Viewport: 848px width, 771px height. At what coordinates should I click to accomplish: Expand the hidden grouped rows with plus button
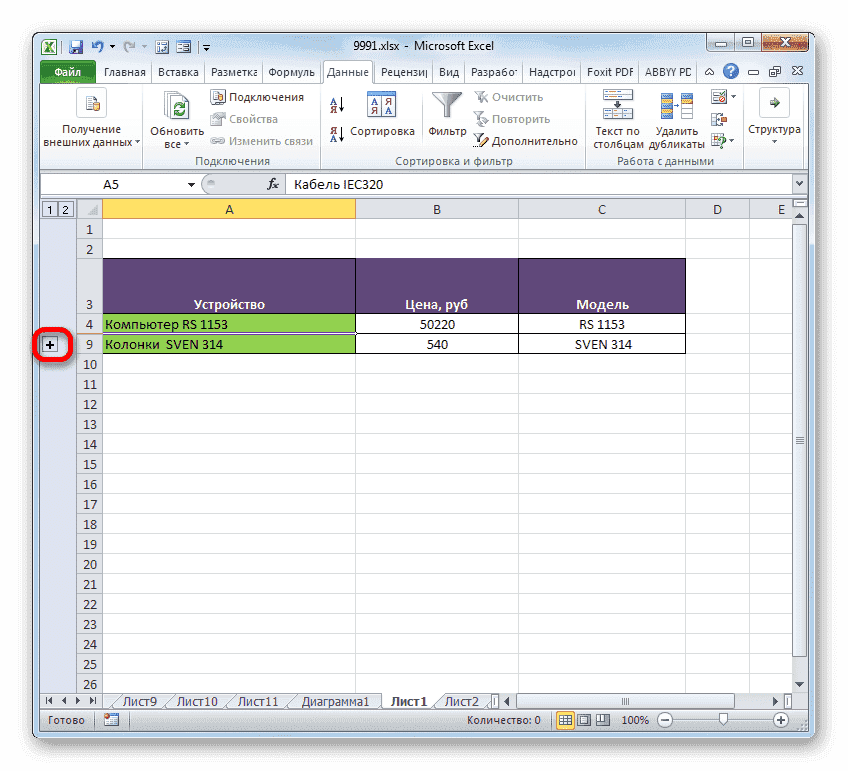[50, 344]
